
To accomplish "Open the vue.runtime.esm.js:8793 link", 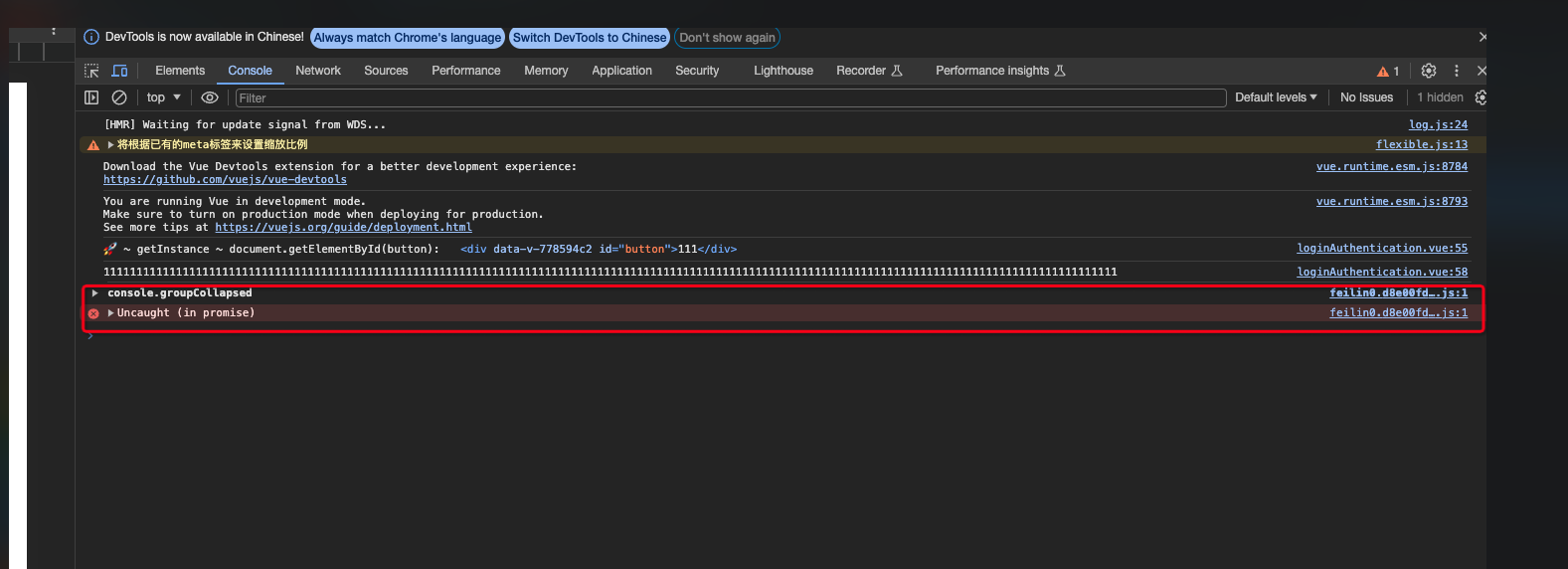I will point(1392,201).
